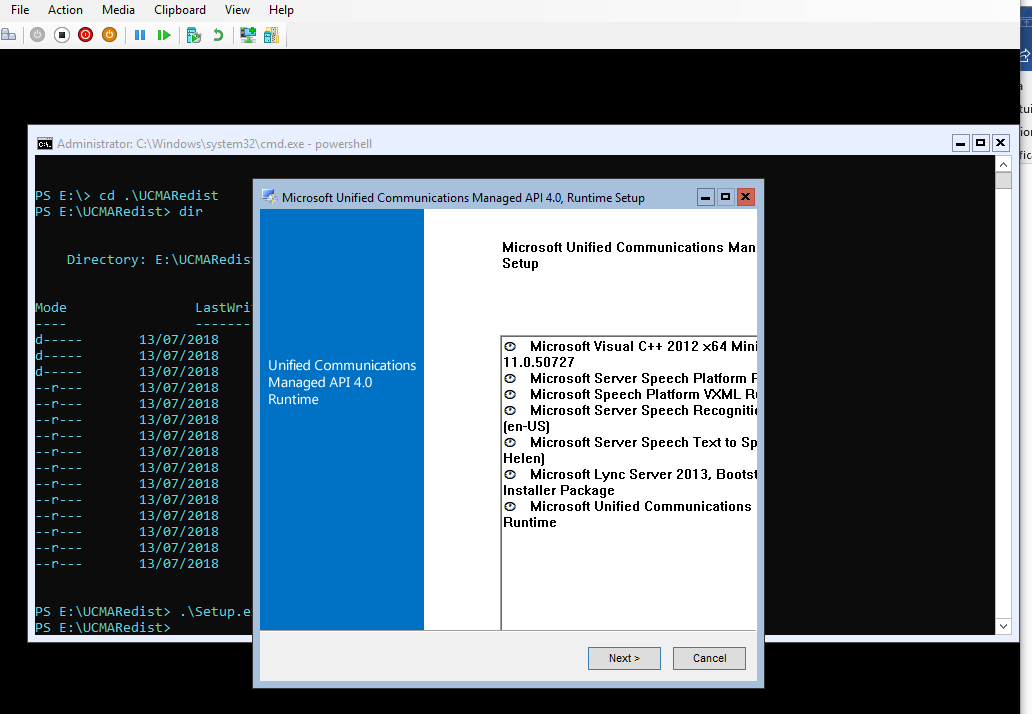Maximize the PowerShell console window
The height and width of the screenshot is (714, 1032).
click(981, 143)
